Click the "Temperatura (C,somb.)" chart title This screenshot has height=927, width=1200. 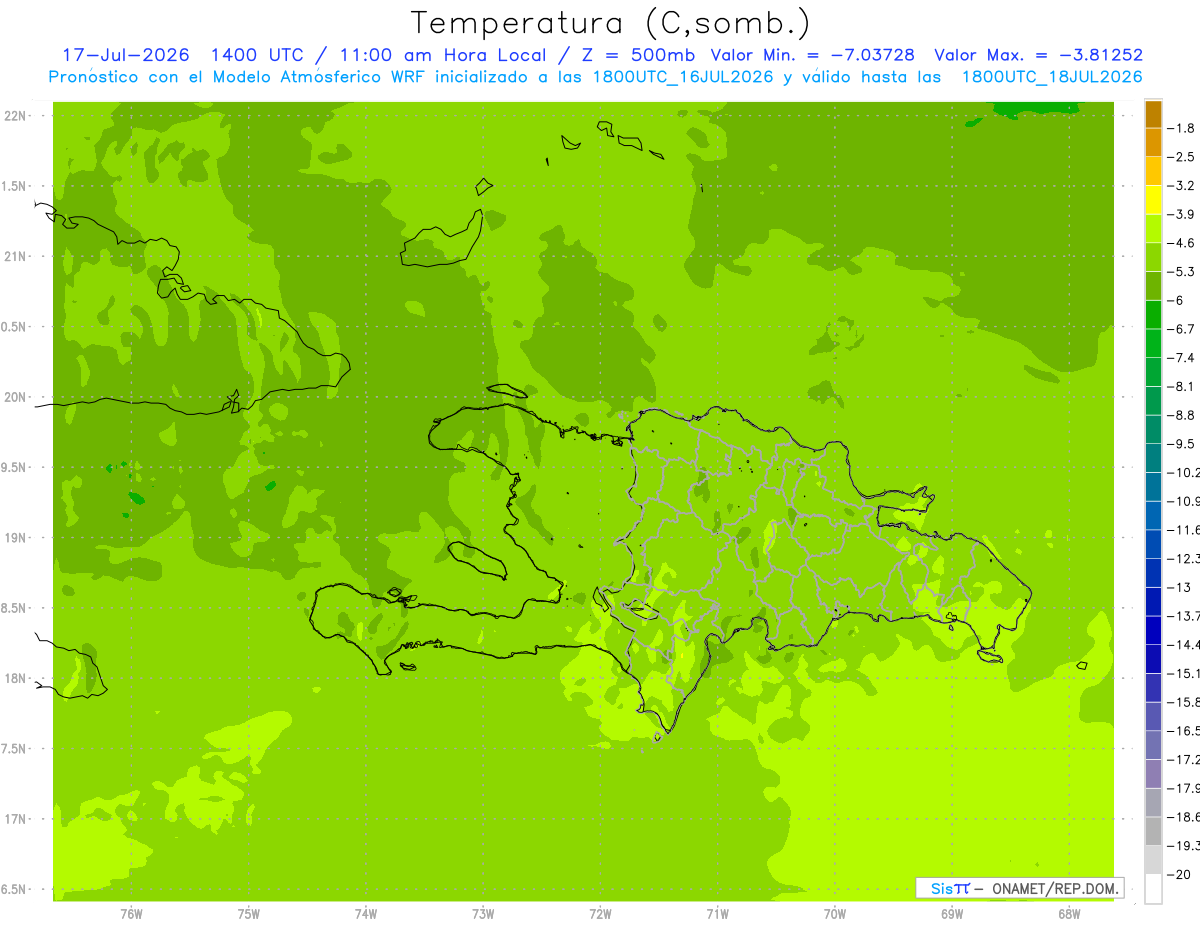click(x=611, y=22)
